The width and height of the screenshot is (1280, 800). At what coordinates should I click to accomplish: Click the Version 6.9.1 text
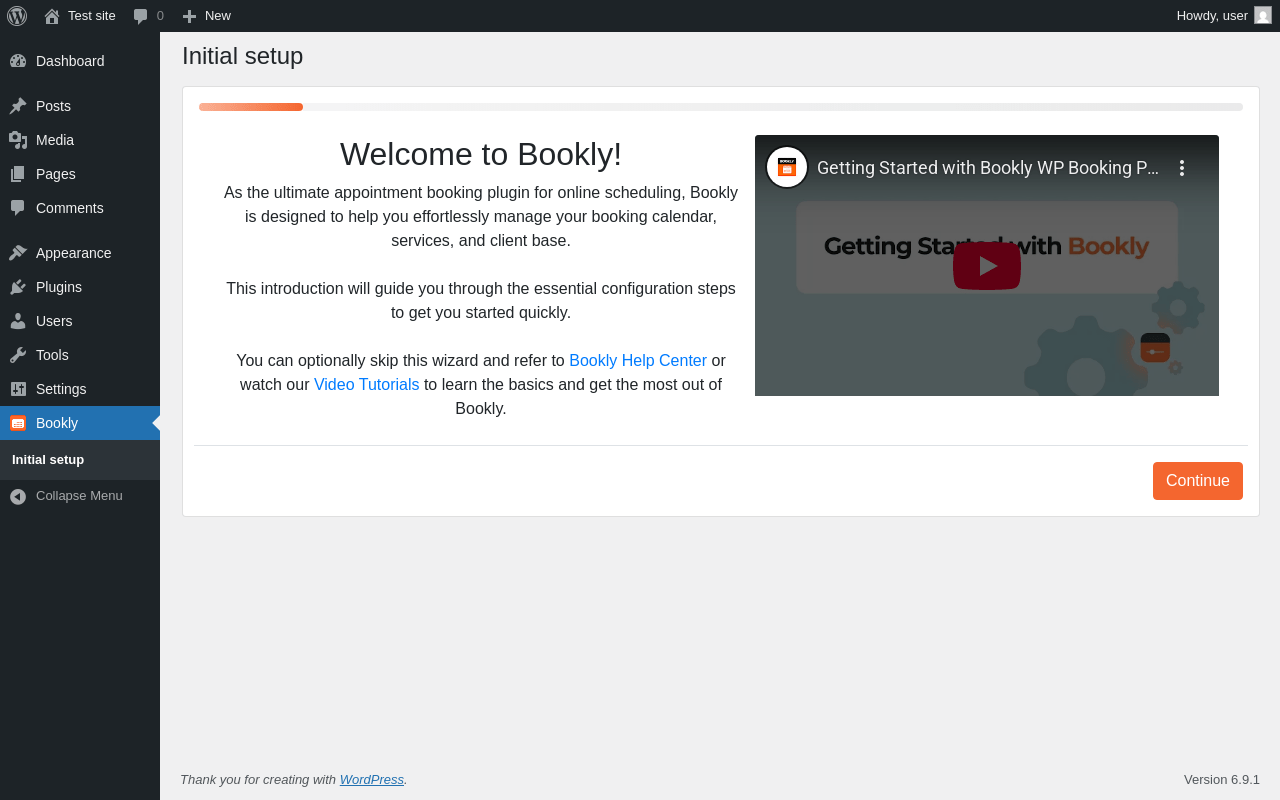pyautogui.click(x=1222, y=780)
